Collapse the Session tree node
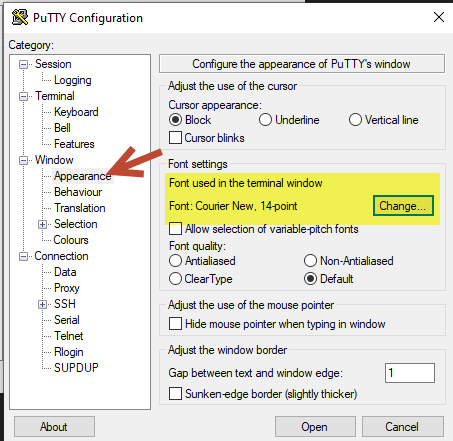Image resolution: width=453 pixels, height=441 pixels. click(23, 64)
